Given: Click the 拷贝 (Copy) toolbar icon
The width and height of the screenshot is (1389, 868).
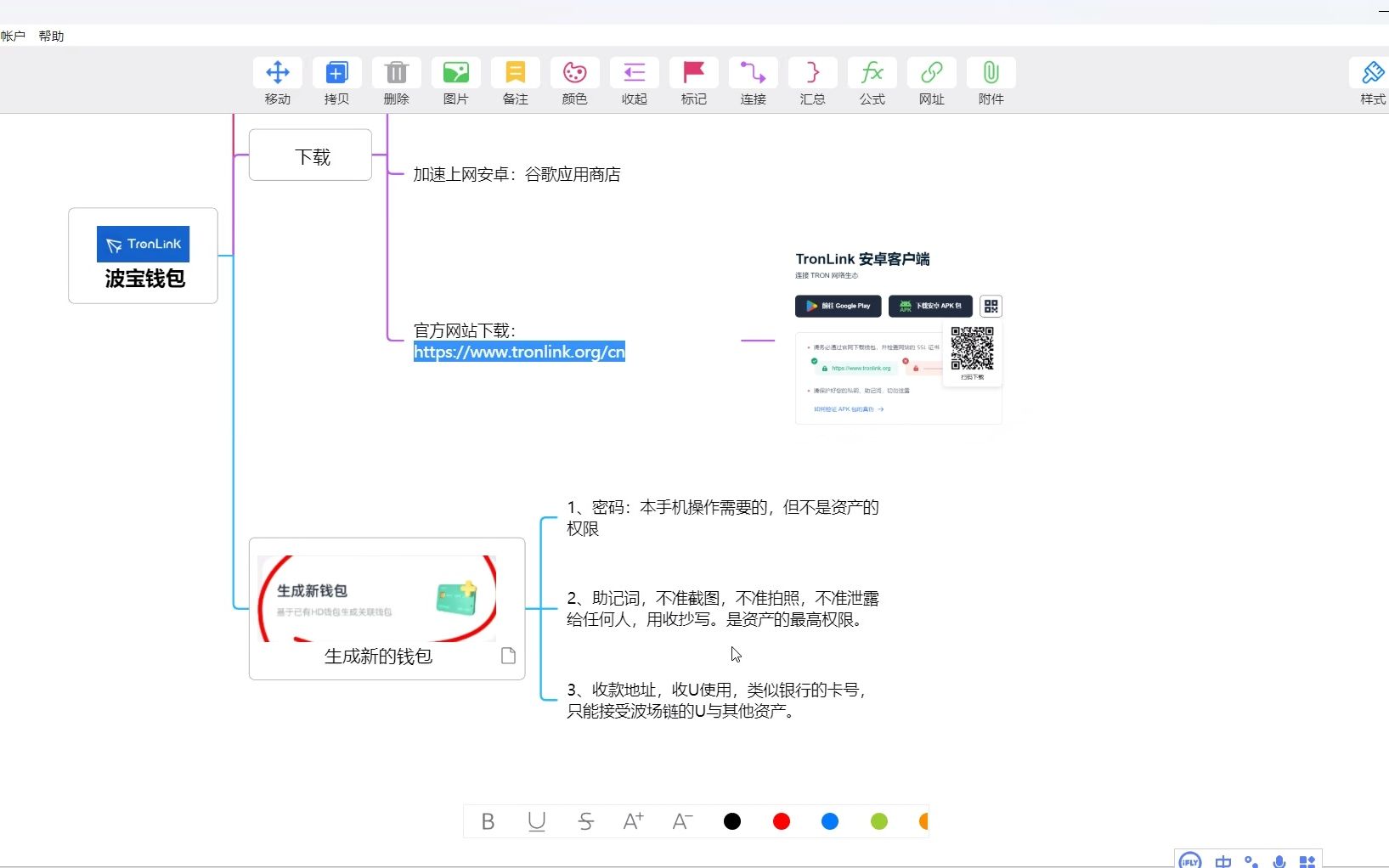Looking at the screenshot, I should [337, 73].
